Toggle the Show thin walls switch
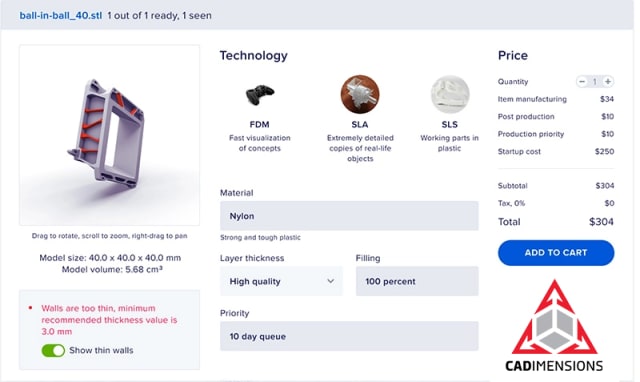This screenshot has height=382, width=640. tap(53, 350)
